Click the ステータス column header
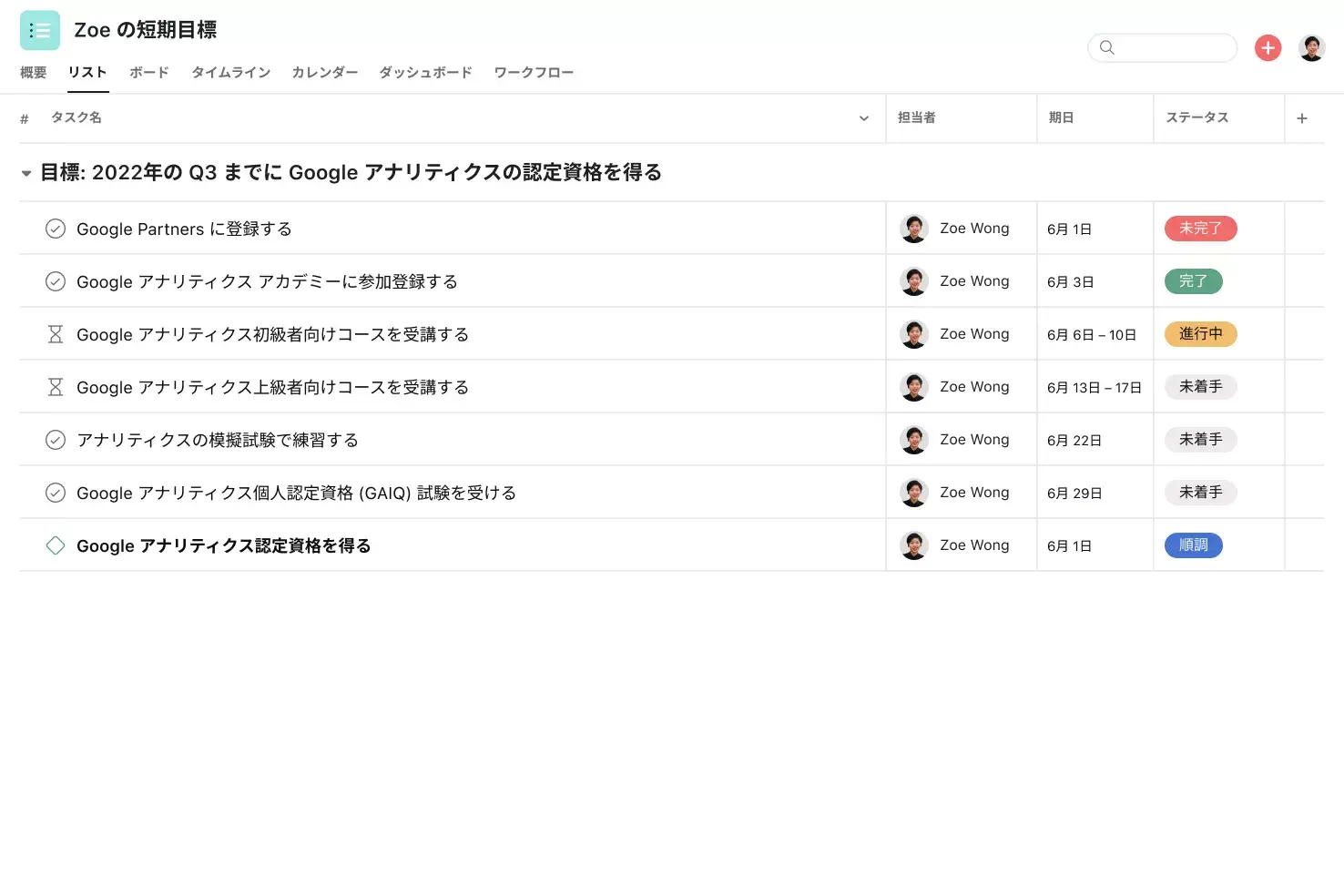1344x896 pixels. click(1197, 117)
